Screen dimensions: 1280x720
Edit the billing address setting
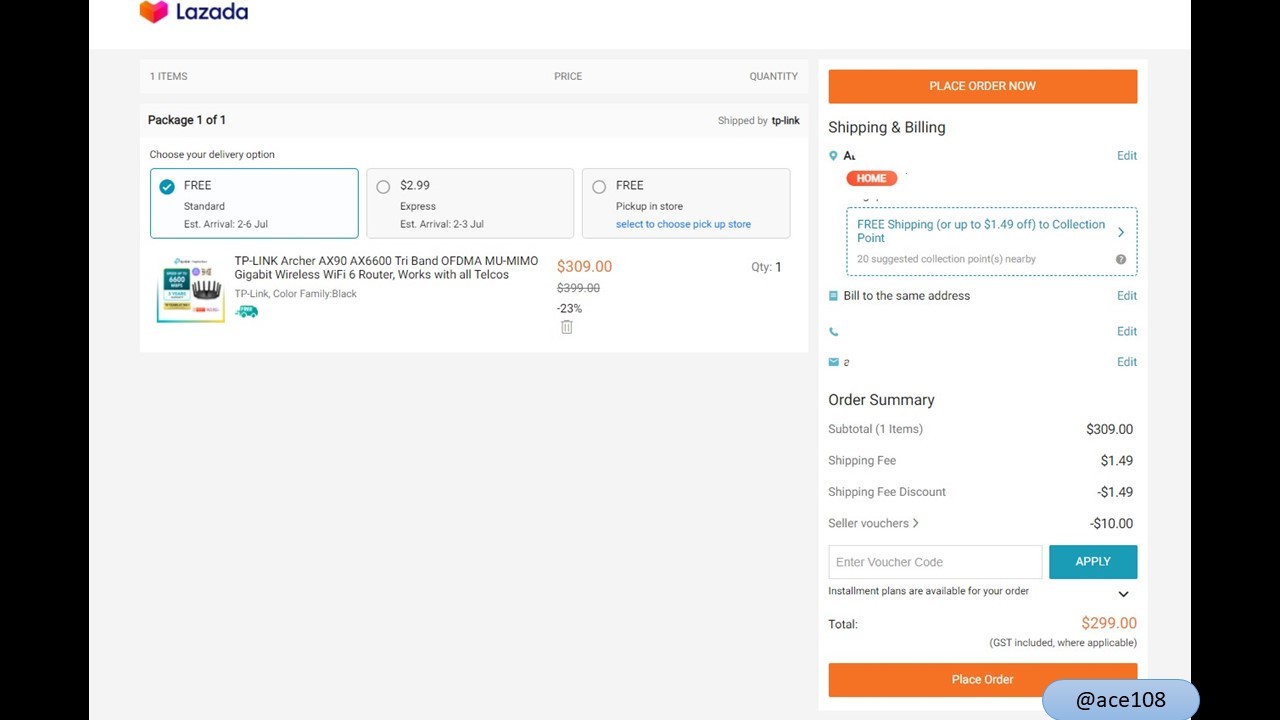coord(1127,296)
